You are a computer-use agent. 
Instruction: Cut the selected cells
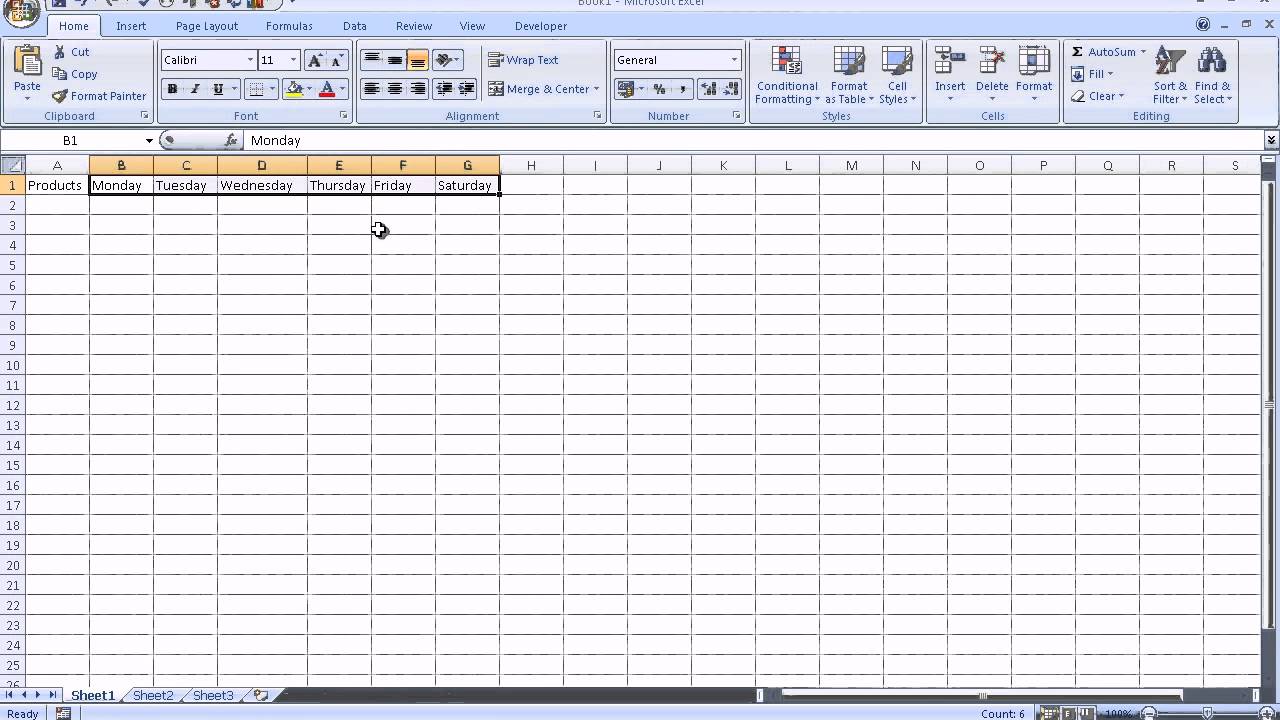click(x=71, y=52)
